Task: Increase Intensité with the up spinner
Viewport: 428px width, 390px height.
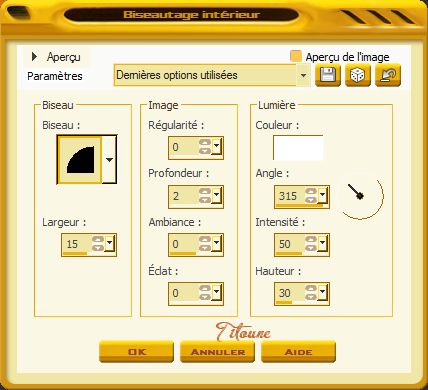Action: pos(311,240)
